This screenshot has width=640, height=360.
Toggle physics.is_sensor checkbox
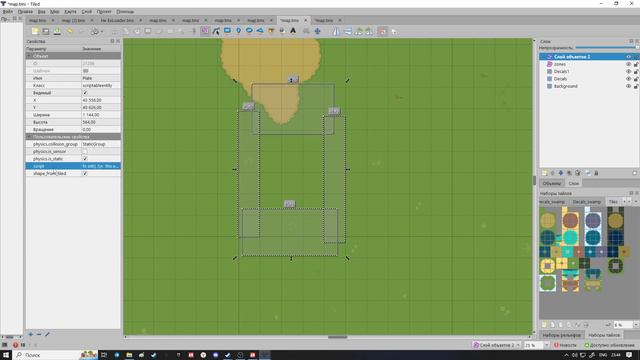85,151
